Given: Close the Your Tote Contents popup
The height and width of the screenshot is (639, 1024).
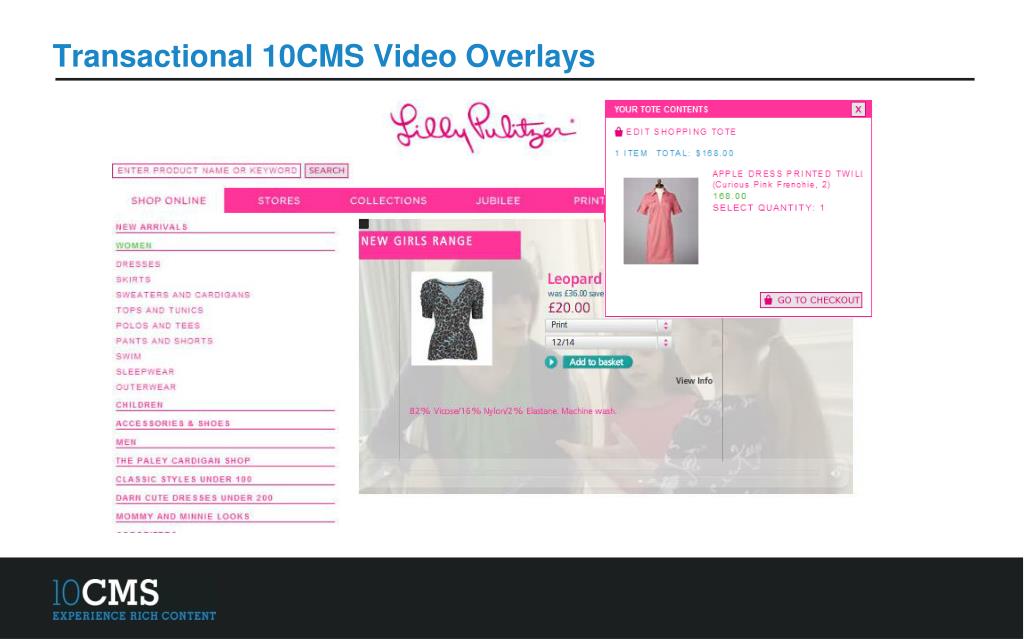Looking at the screenshot, I should coord(858,109).
